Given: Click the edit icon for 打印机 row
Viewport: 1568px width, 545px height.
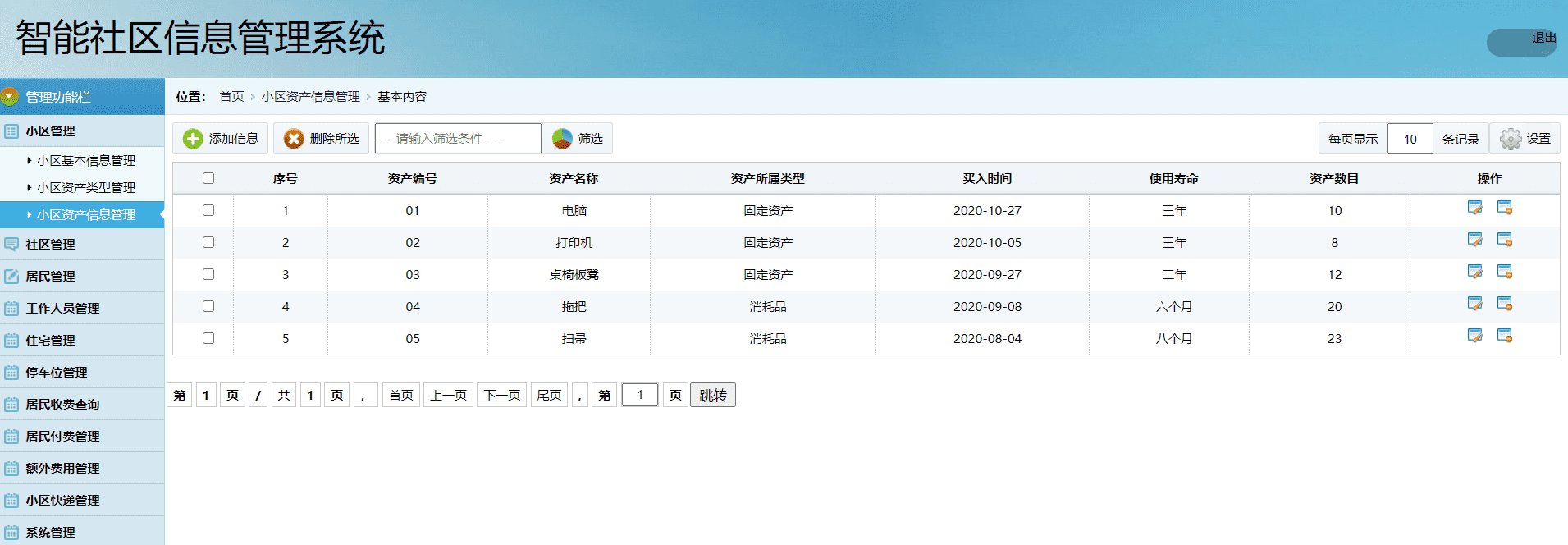Looking at the screenshot, I should coord(1474,240).
